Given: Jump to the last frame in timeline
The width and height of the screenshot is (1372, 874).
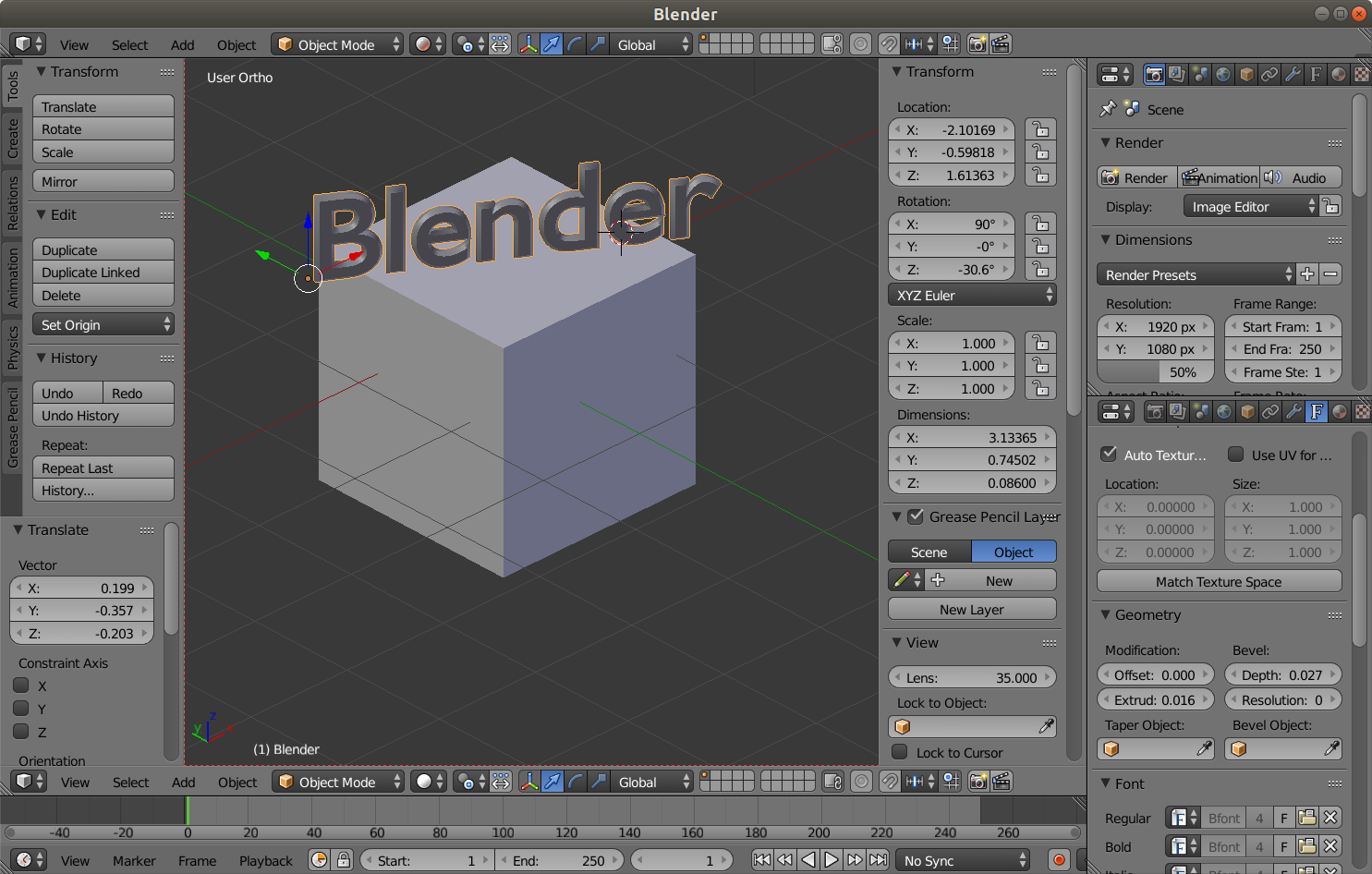Looking at the screenshot, I should (878, 860).
